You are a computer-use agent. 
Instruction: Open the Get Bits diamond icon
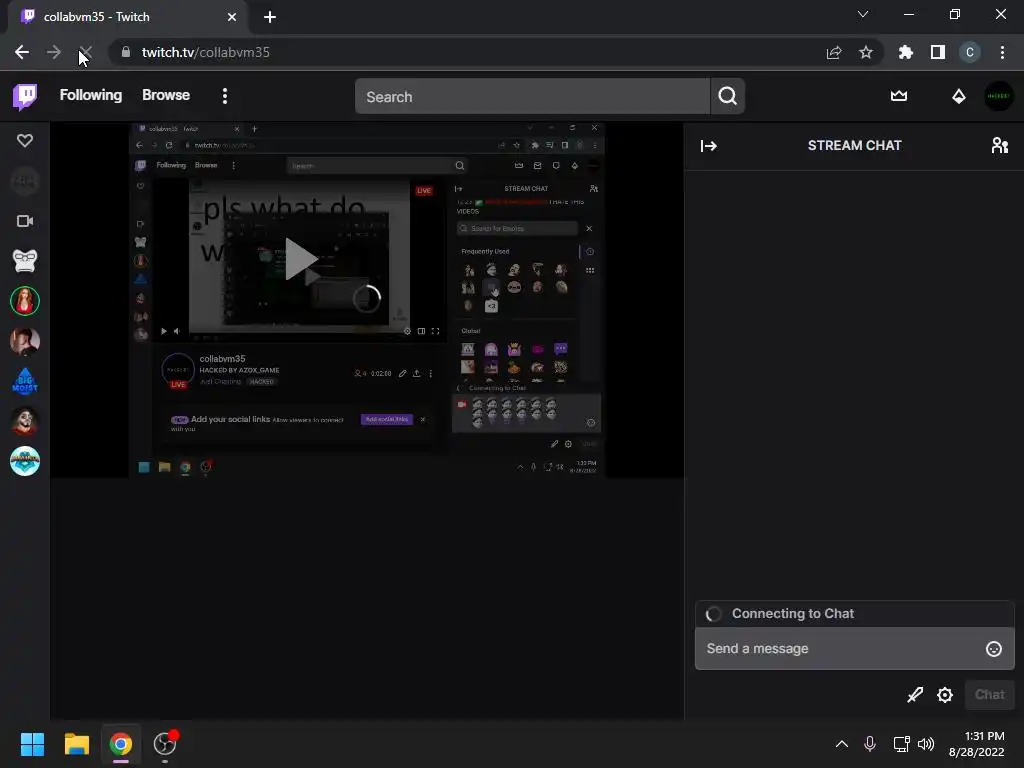(959, 97)
